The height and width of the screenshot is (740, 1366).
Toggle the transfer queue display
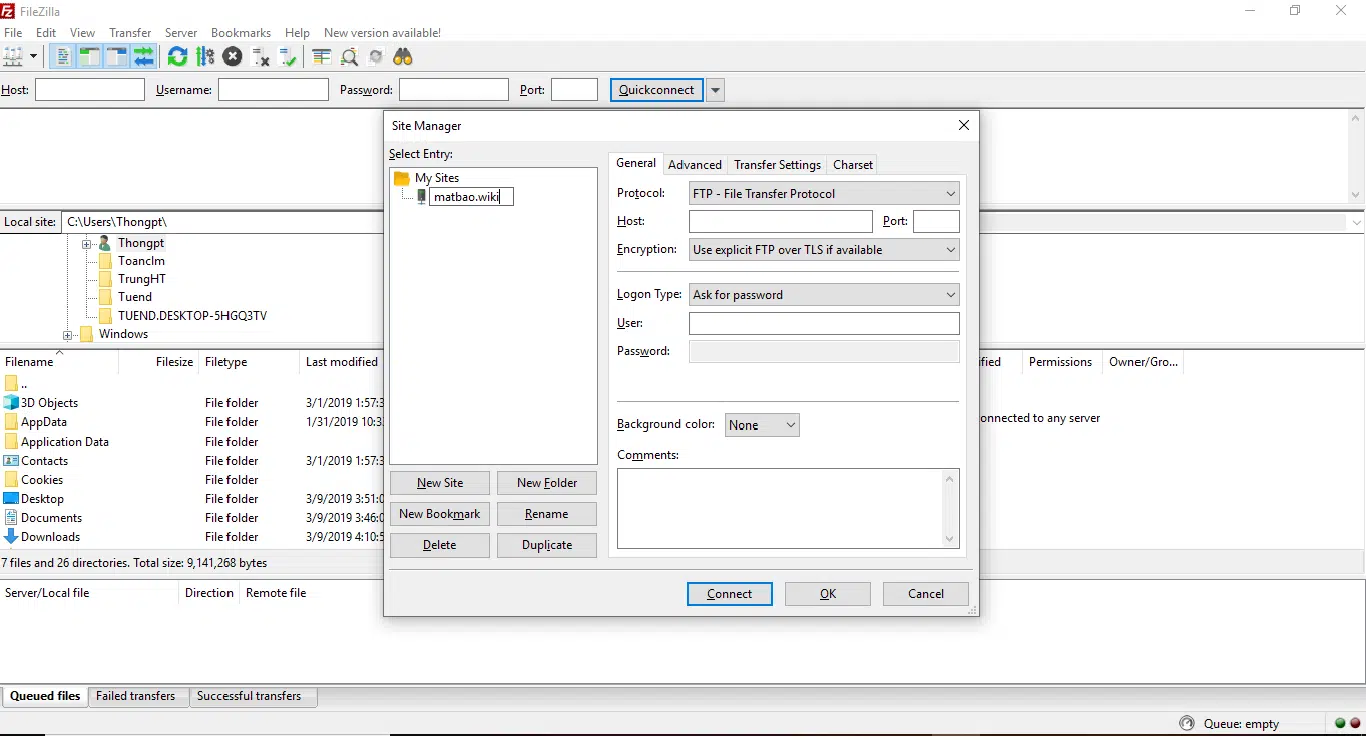[x=144, y=57]
